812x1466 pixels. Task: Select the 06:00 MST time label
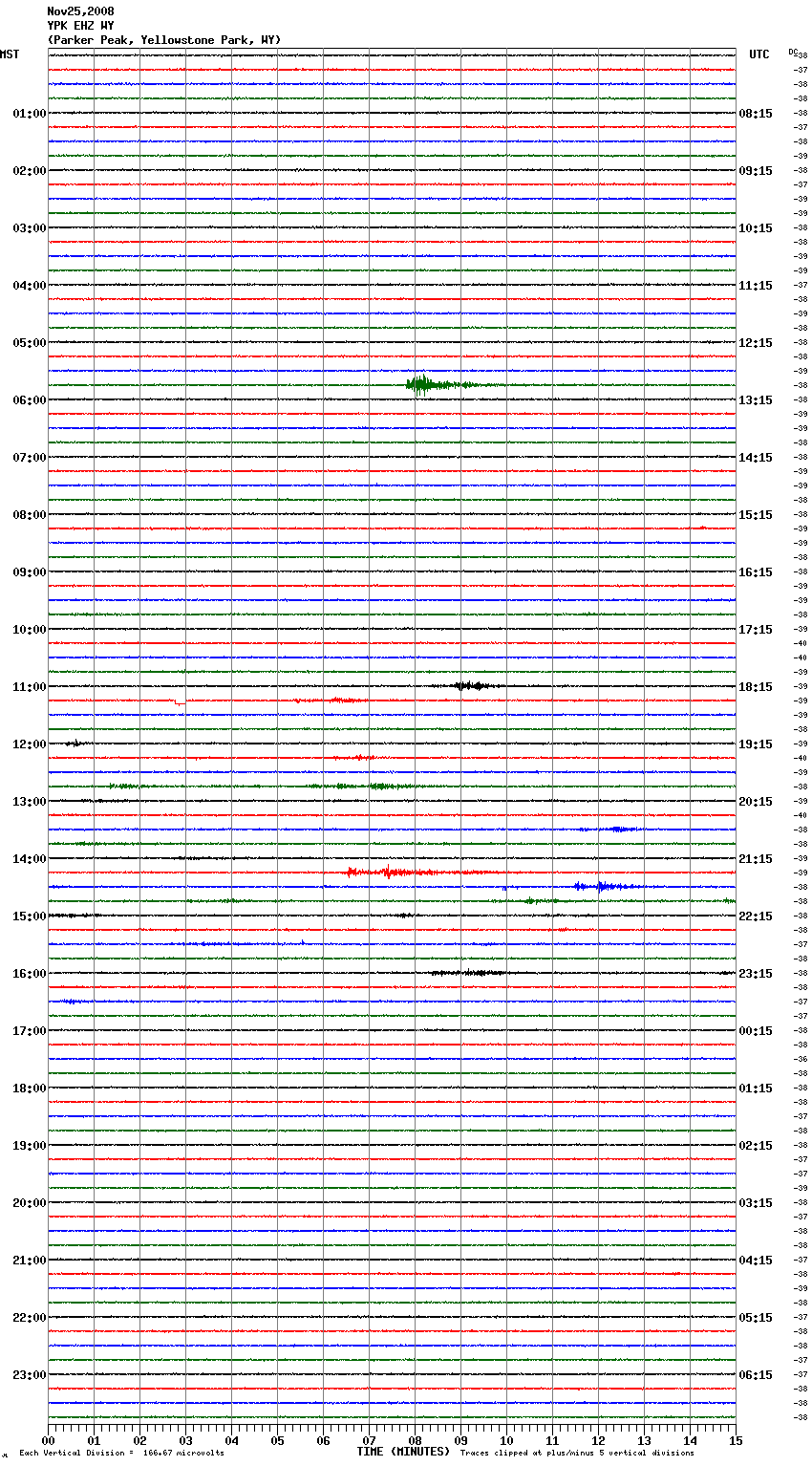tap(30, 400)
